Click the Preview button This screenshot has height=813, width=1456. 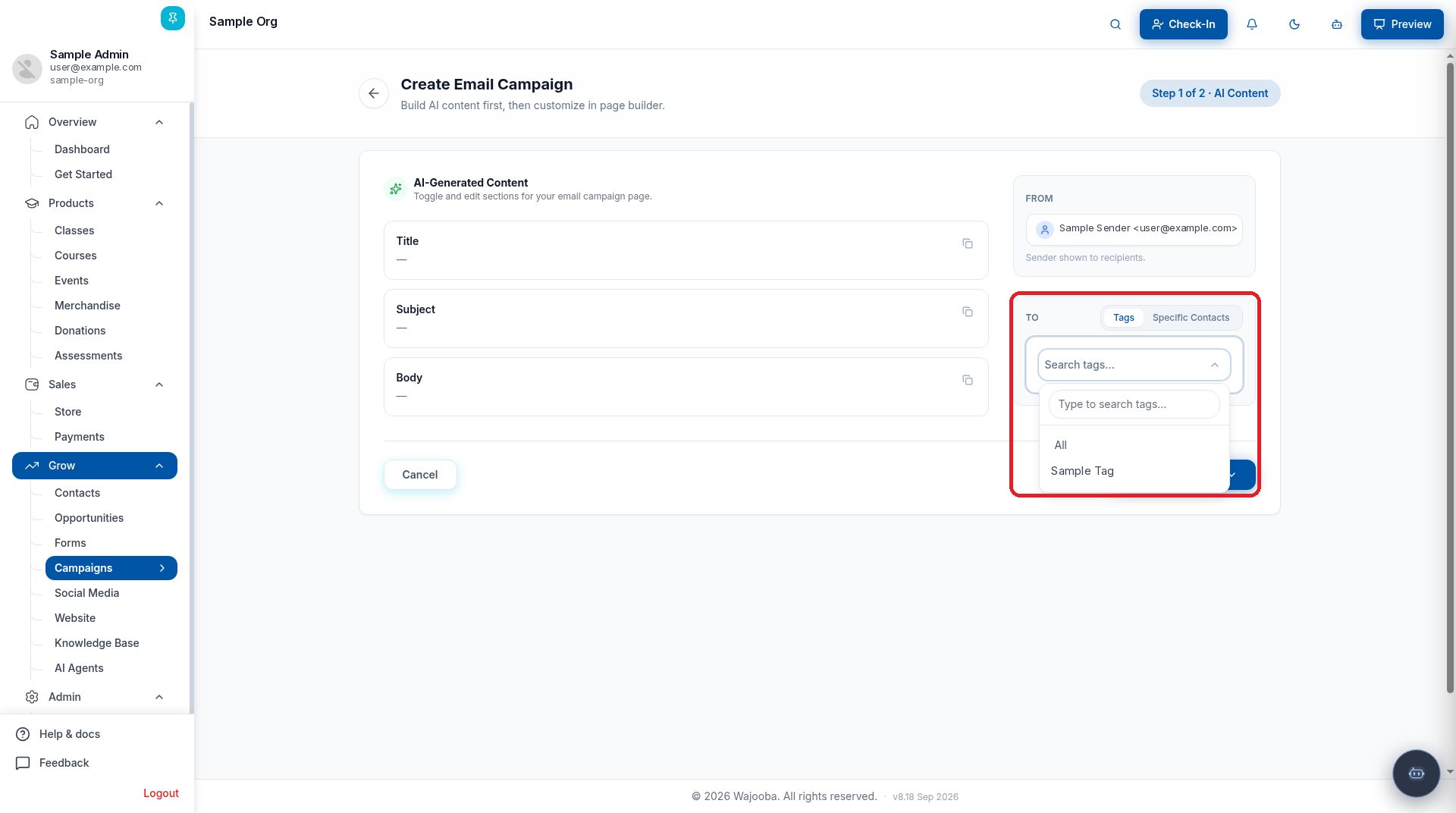point(1402,24)
